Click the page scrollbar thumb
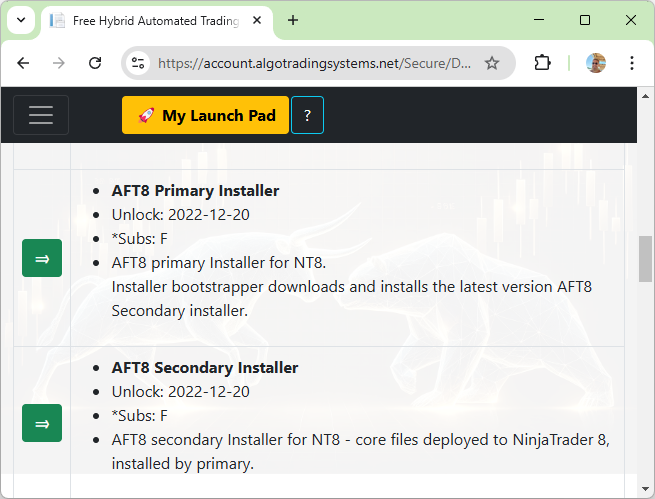Viewport: 655px width, 499px height. (645, 259)
